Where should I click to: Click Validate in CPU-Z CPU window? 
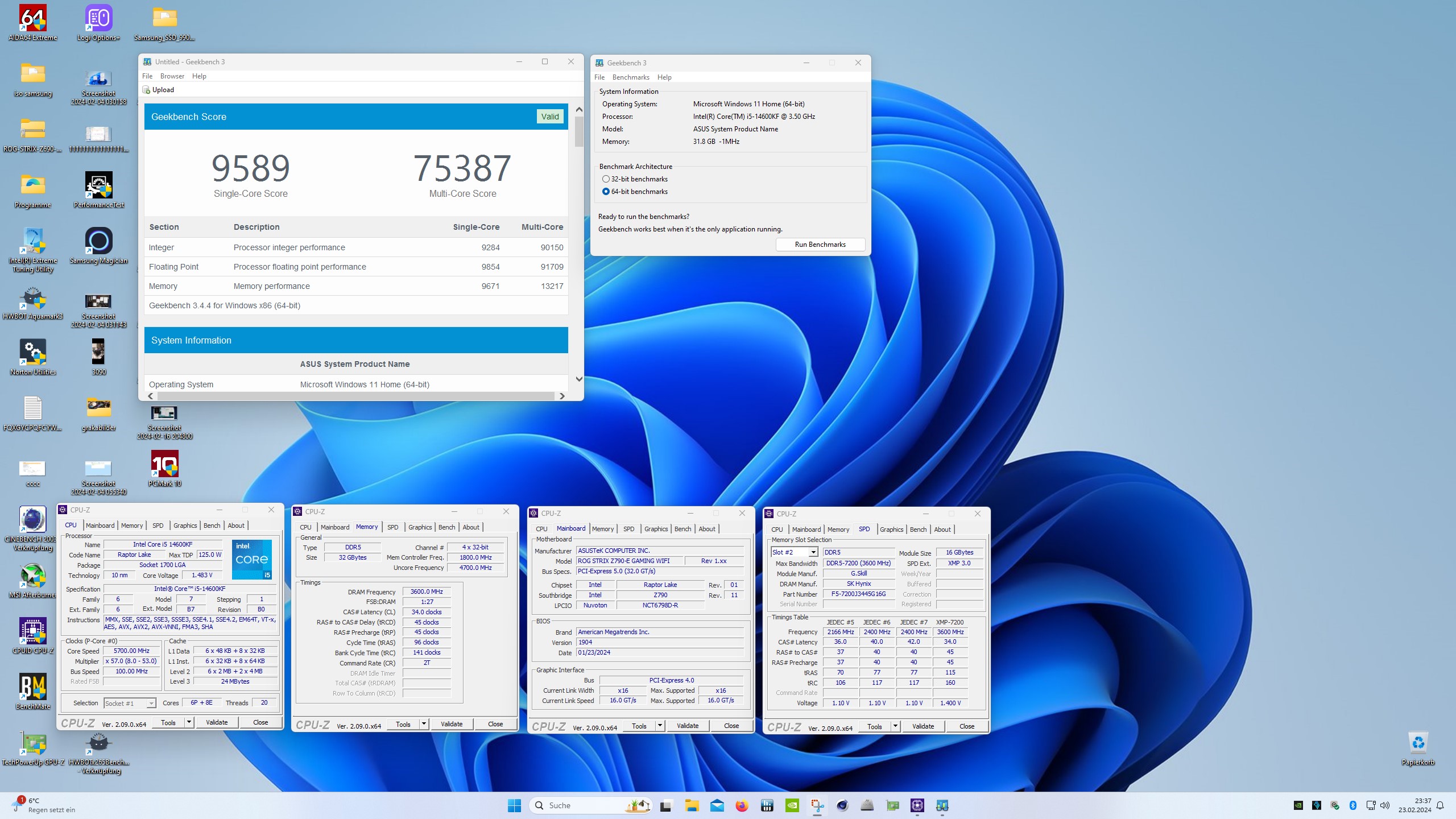coord(217,722)
